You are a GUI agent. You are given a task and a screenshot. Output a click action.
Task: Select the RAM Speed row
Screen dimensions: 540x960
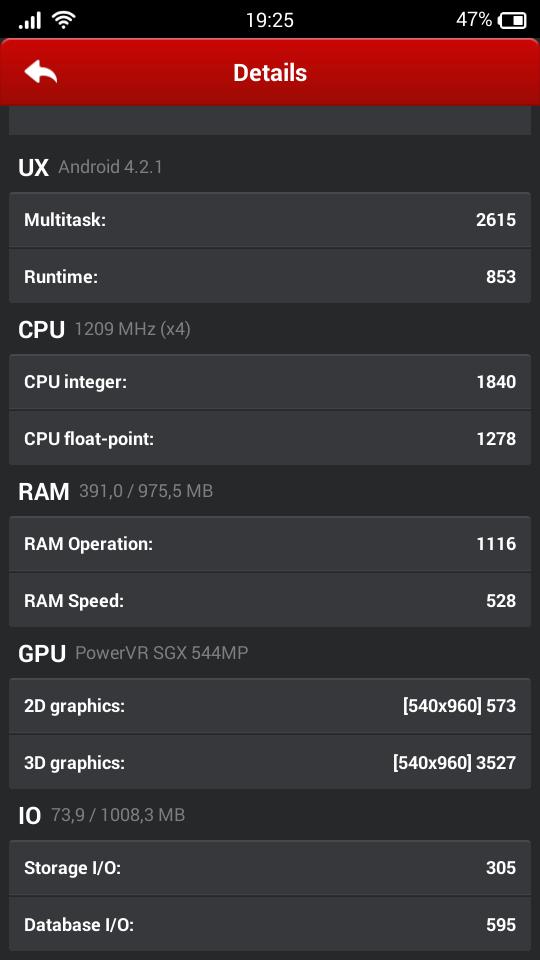[270, 600]
